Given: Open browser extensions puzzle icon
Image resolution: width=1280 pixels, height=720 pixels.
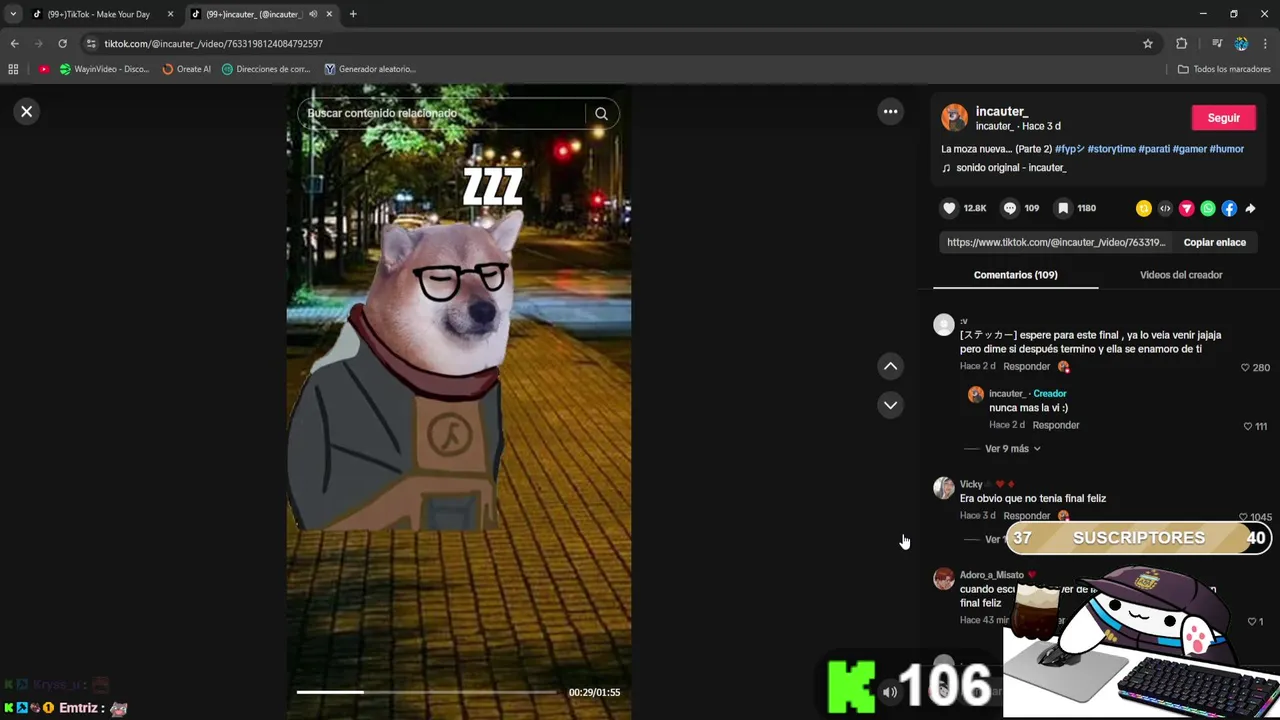Looking at the screenshot, I should [x=1181, y=44].
